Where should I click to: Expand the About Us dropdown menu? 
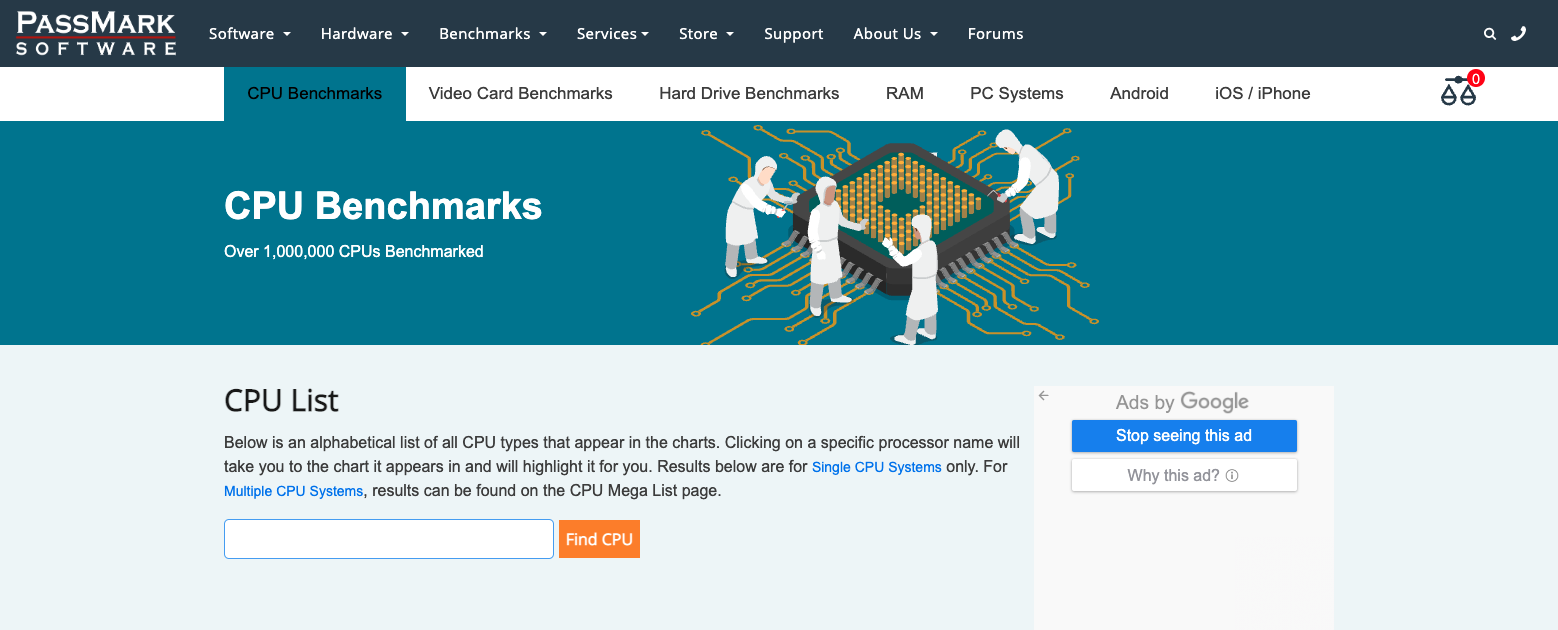pos(895,34)
